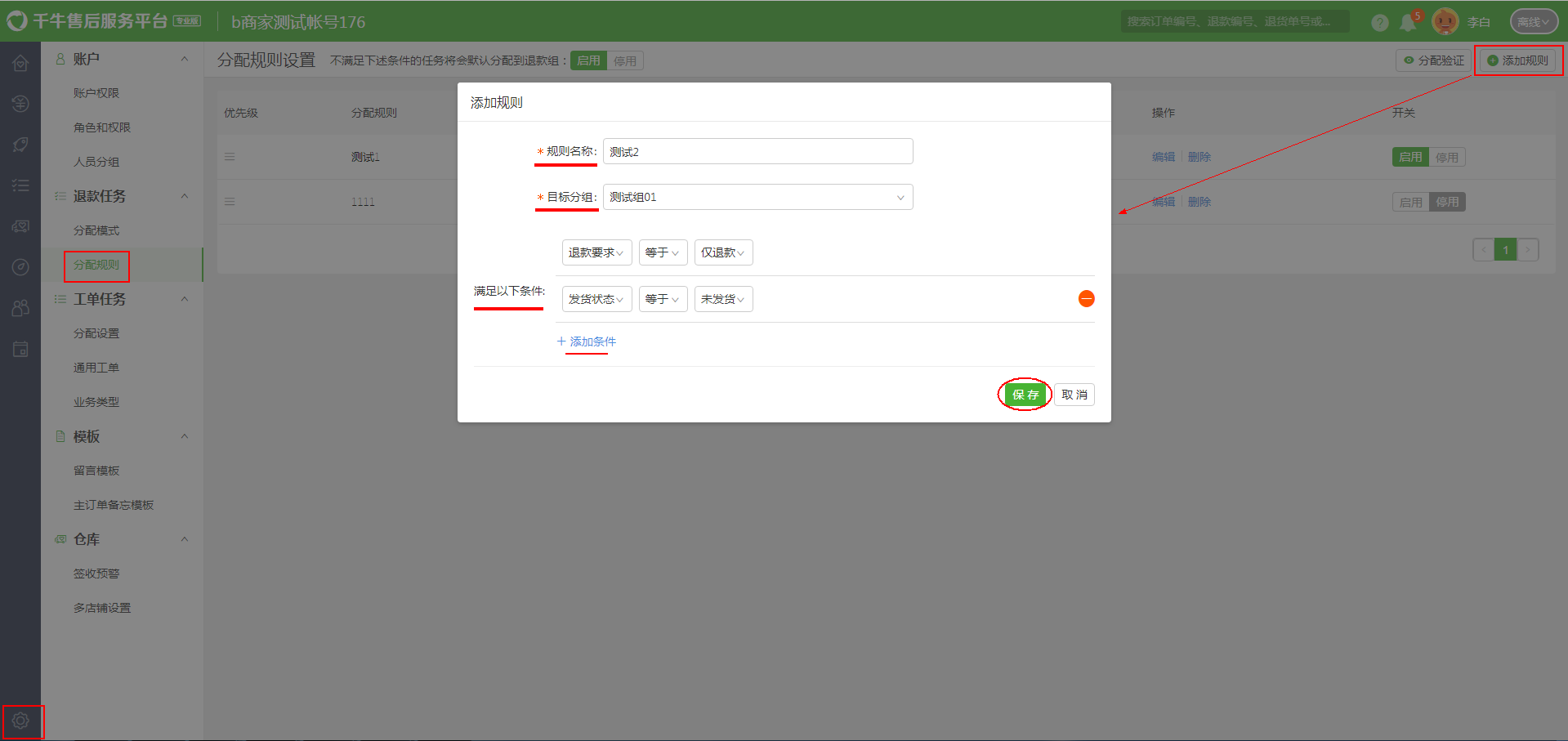Switch rule 测试1 to 停用
Screen dimensions: 1568x741
[x=1447, y=157]
